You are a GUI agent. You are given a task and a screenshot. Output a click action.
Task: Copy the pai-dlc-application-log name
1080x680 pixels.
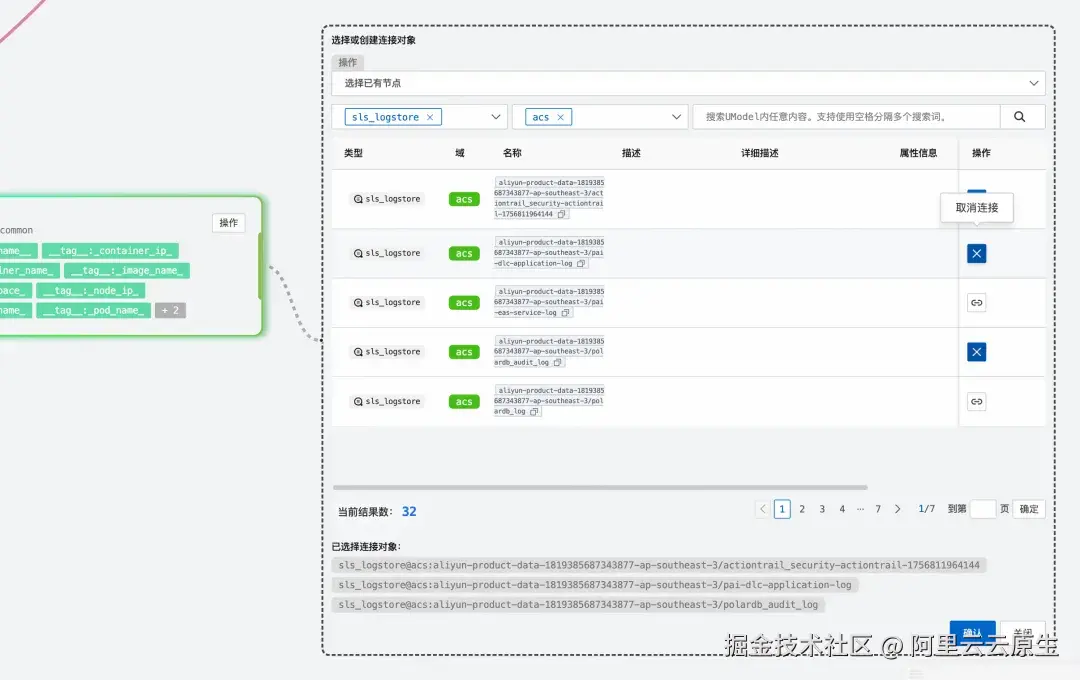click(x=581, y=263)
